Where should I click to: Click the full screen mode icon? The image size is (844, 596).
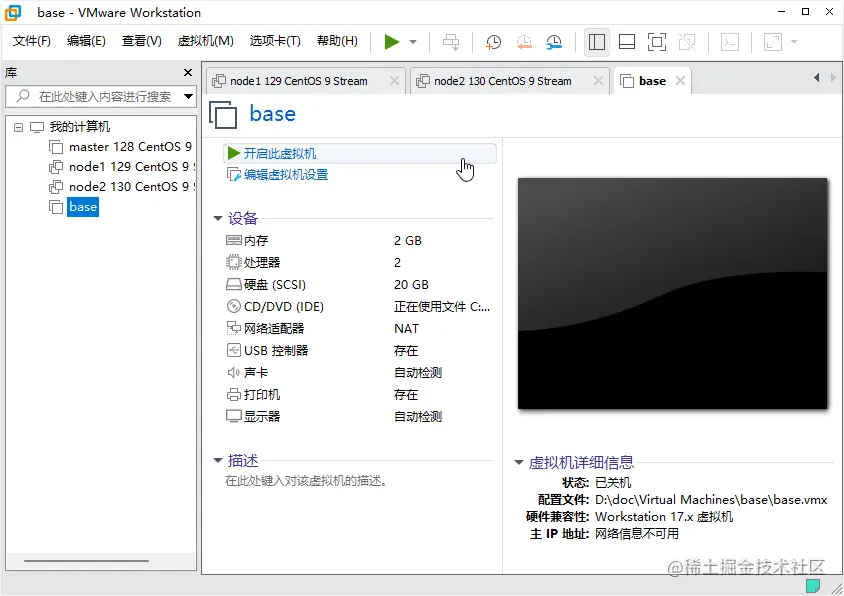point(657,41)
